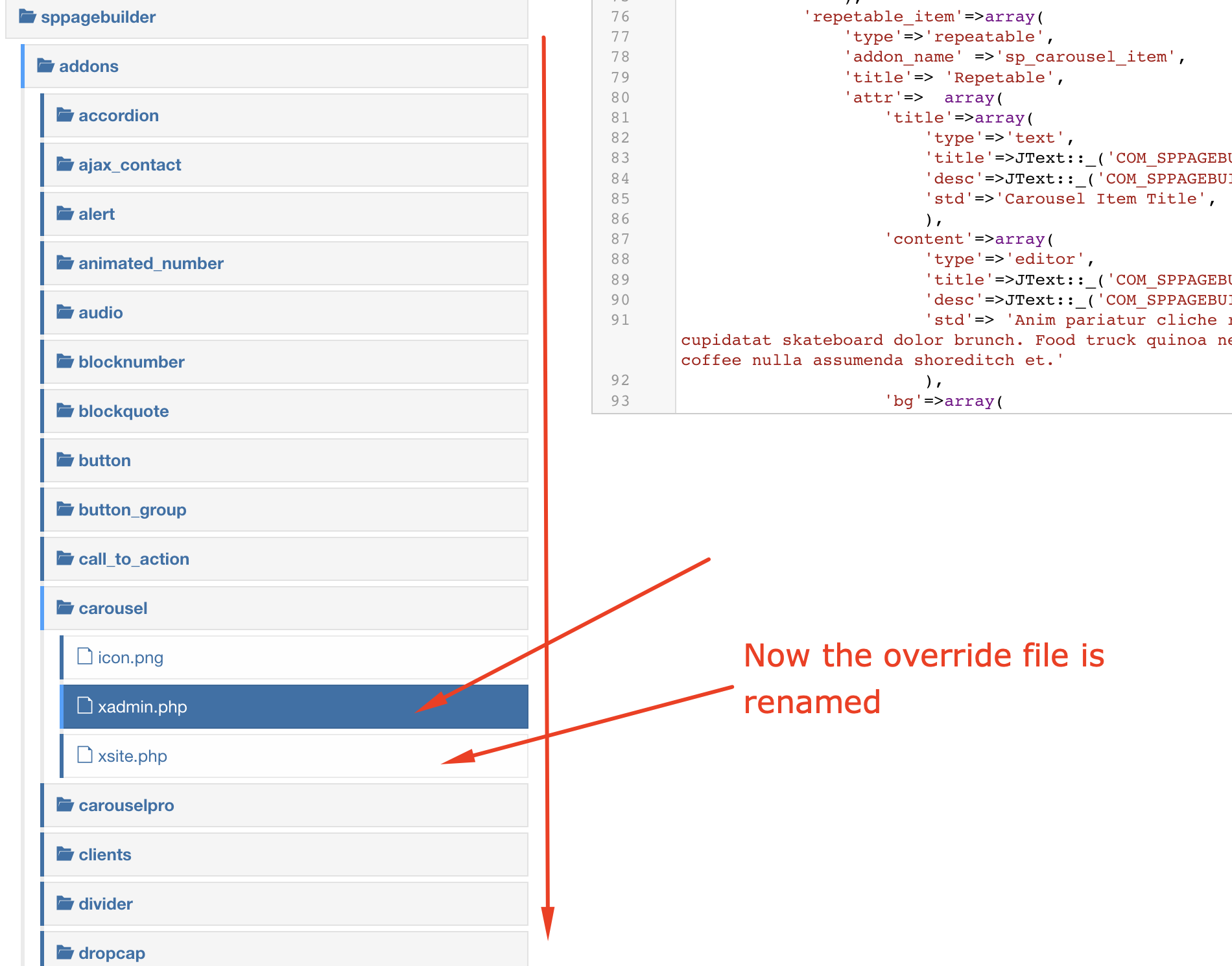This screenshot has width=1232, height=966.
Task: Open the xsite.php file
Action: pos(132,755)
